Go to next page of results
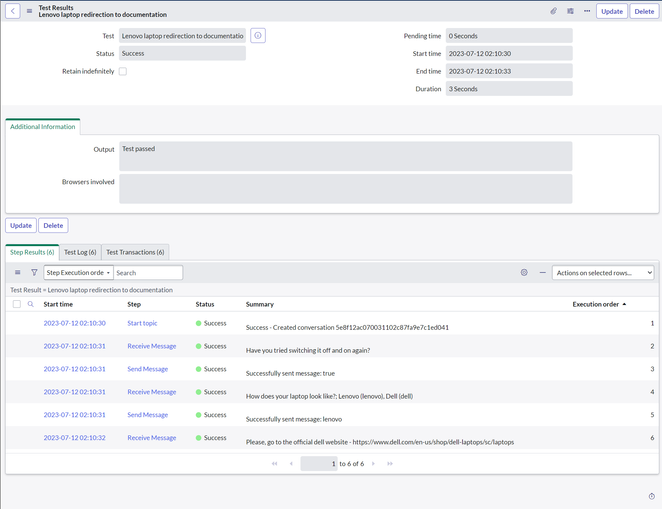The width and height of the screenshot is (662, 509). coord(373,464)
